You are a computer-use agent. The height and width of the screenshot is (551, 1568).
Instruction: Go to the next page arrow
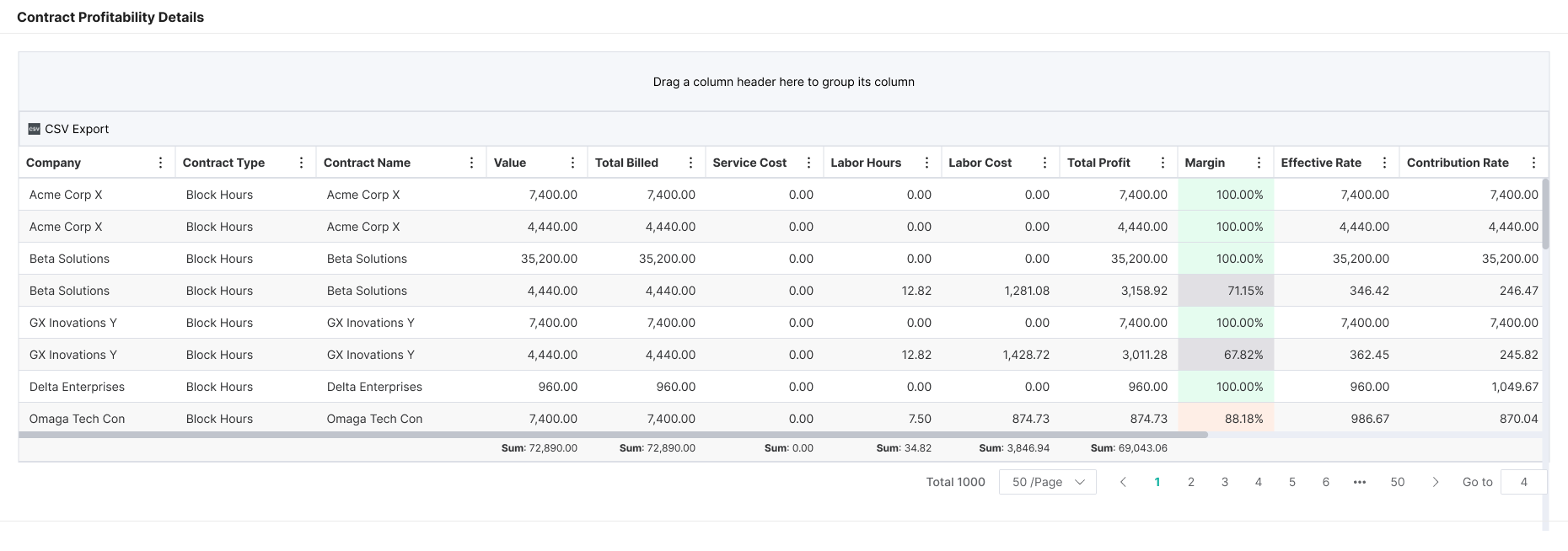(x=1436, y=482)
